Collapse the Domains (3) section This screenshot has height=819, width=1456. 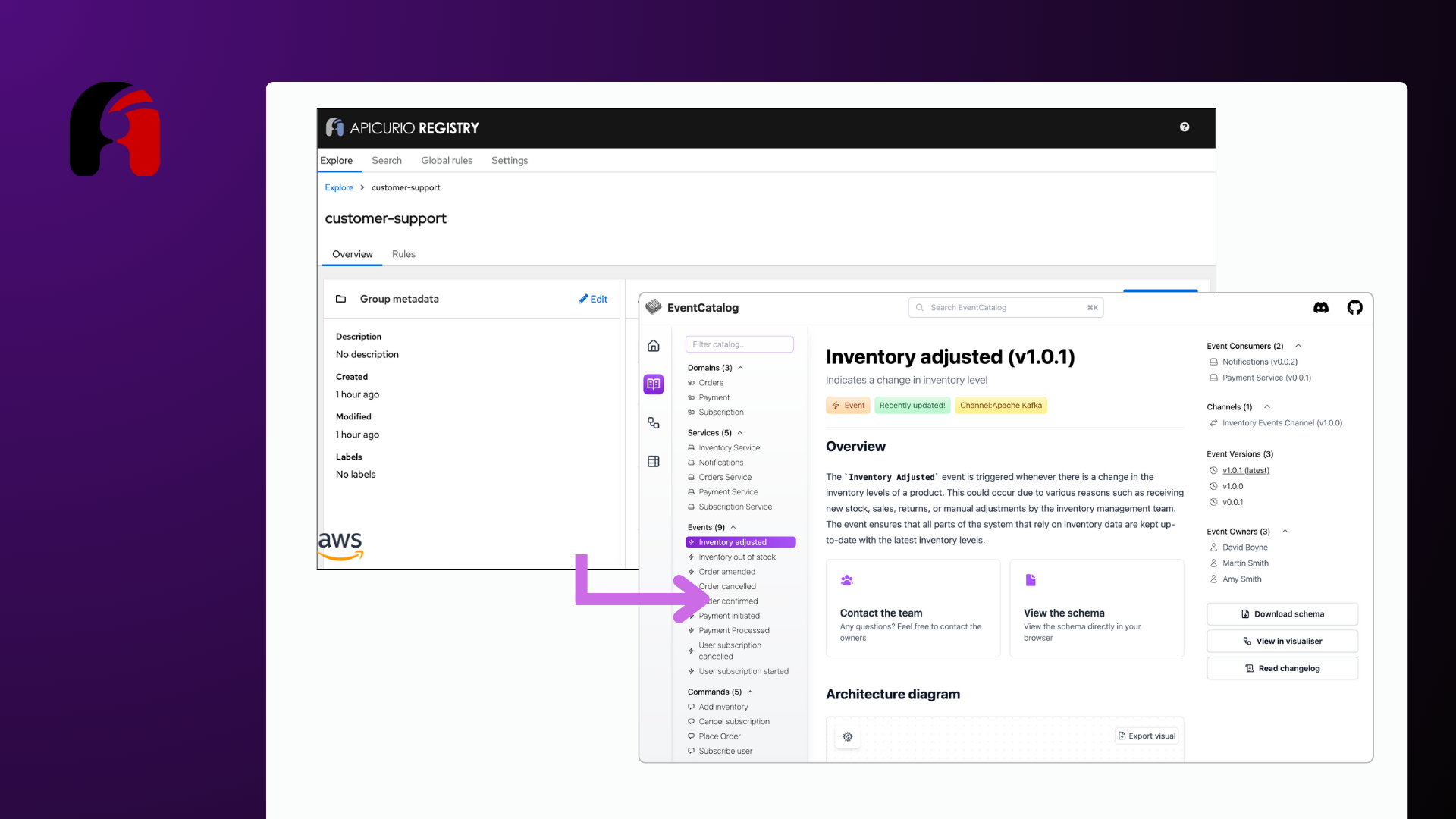click(x=741, y=368)
